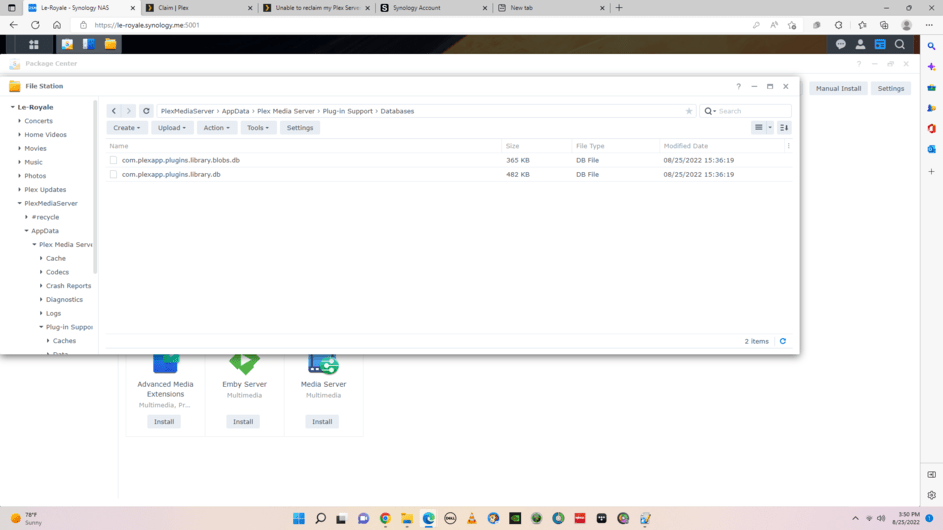Open DSM user account options icon

(x=861, y=45)
